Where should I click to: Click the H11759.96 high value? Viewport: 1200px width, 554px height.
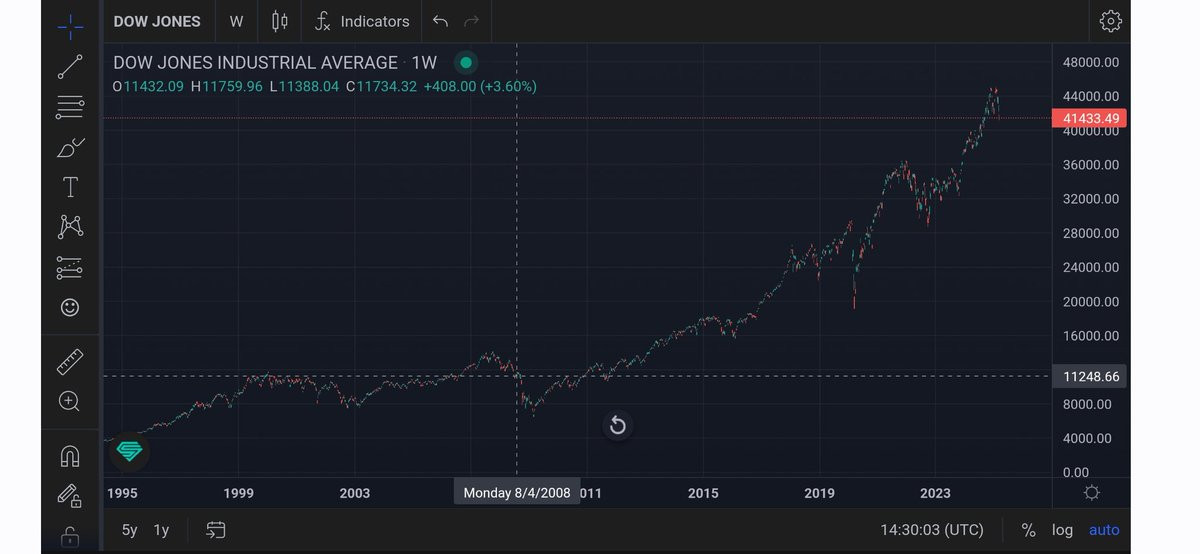[227, 87]
